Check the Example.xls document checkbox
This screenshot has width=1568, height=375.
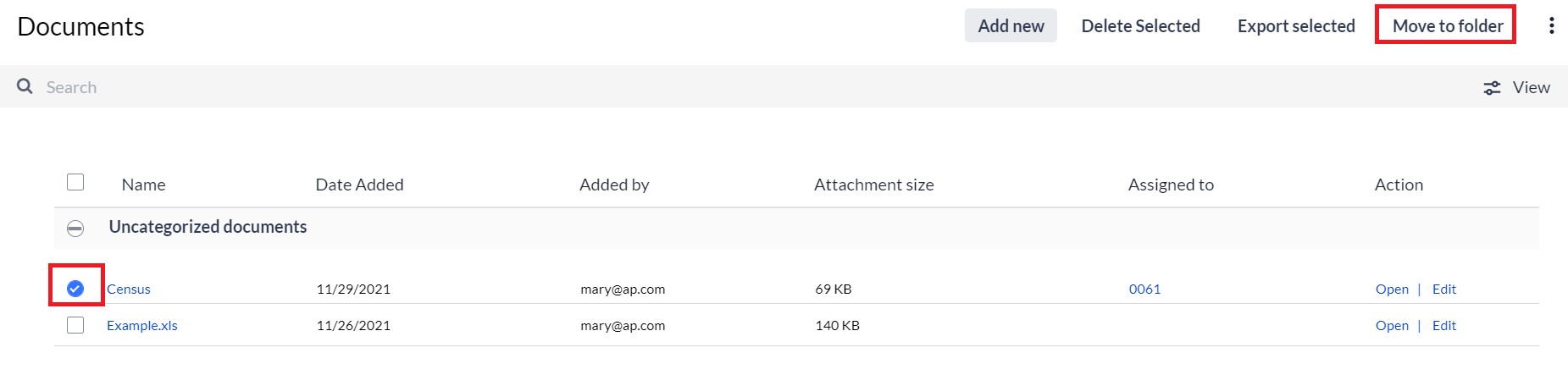[x=75, y=325]
